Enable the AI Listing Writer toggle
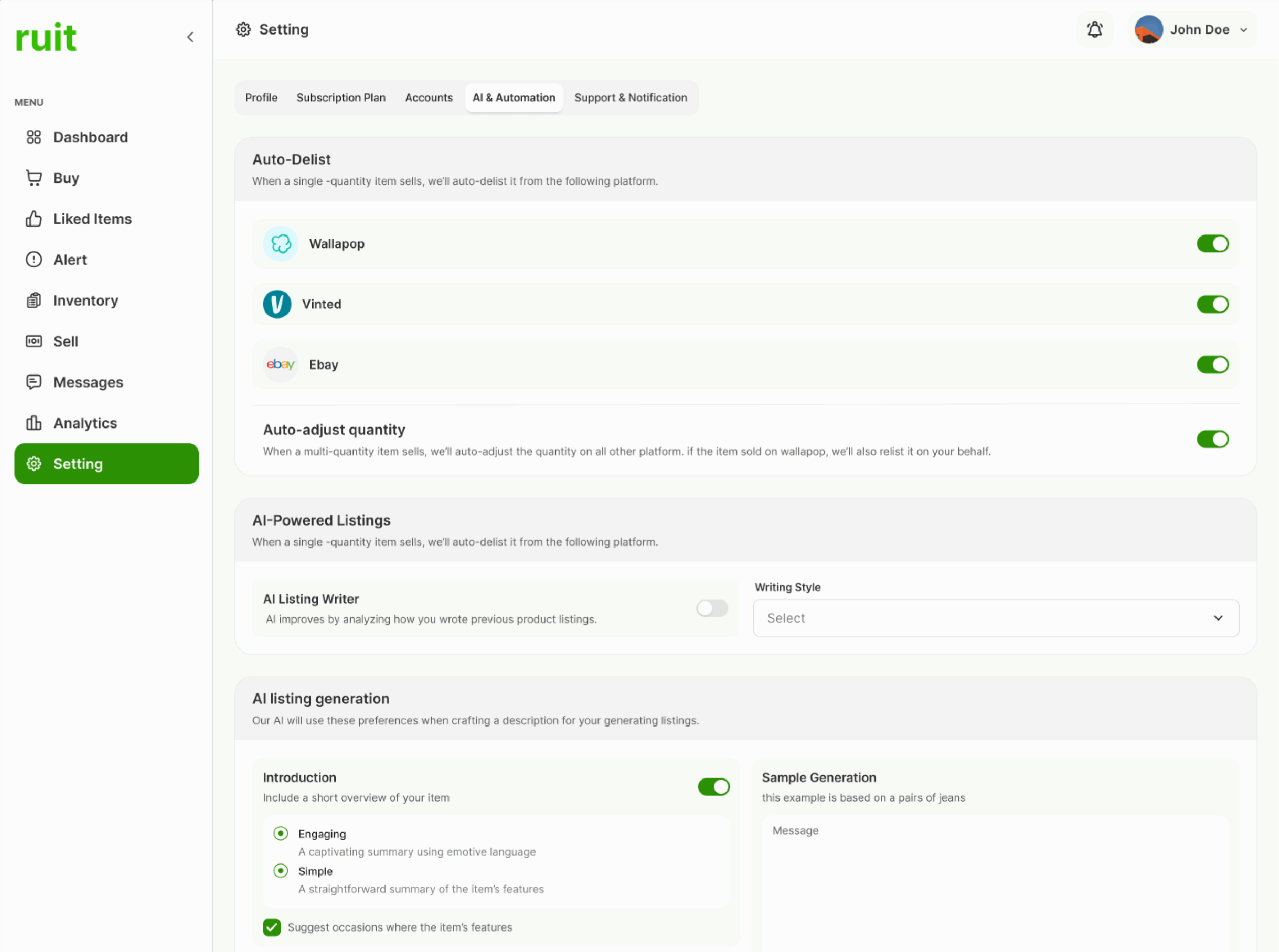1279x952 pixels. point(712,608)
